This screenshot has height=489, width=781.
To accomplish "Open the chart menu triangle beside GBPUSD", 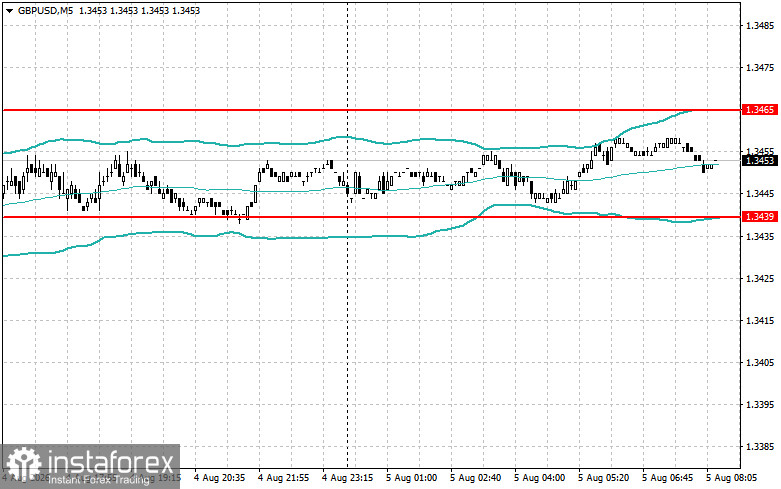I will 9,10.
